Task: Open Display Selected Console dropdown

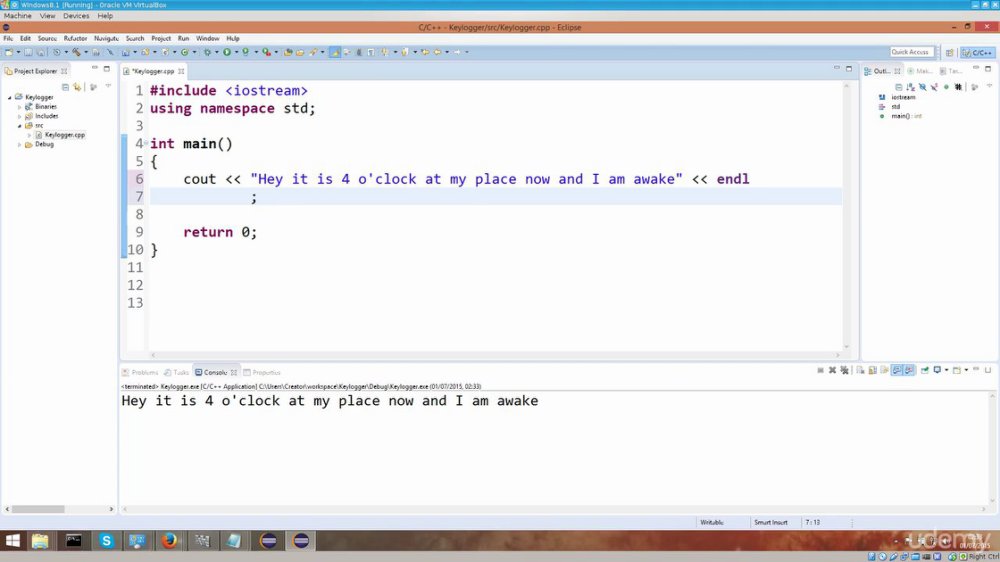Action: pyautogui.click(x=946, y=370)
